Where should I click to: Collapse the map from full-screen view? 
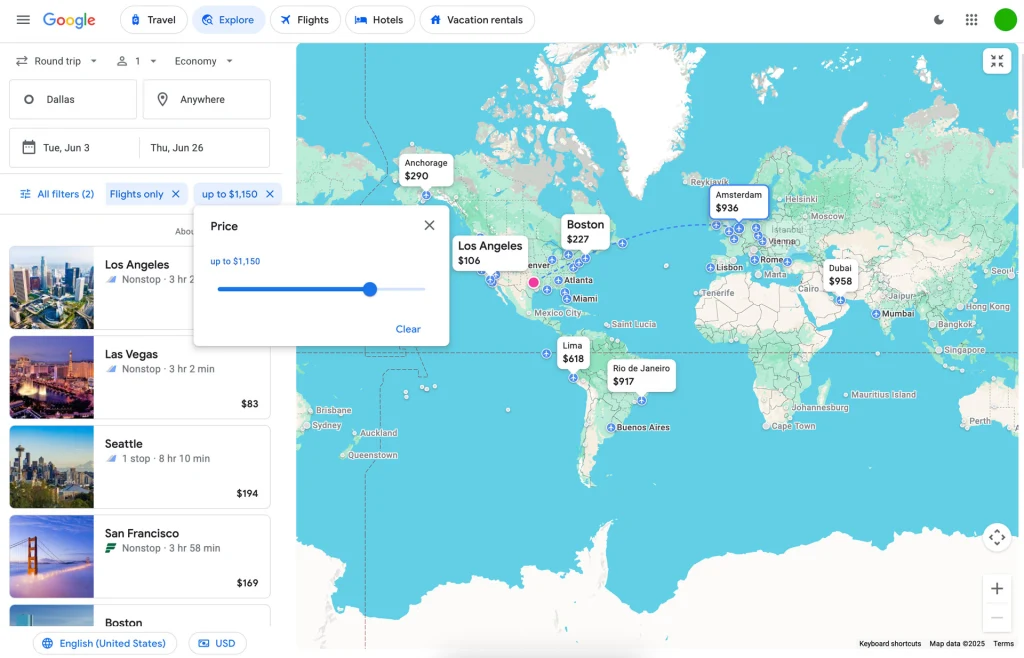pos(996,62)
